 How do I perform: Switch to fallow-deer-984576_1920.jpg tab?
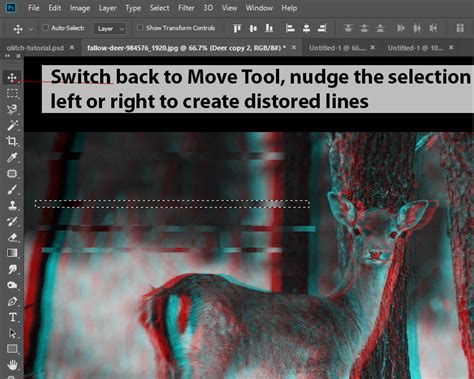pos(186,48)
